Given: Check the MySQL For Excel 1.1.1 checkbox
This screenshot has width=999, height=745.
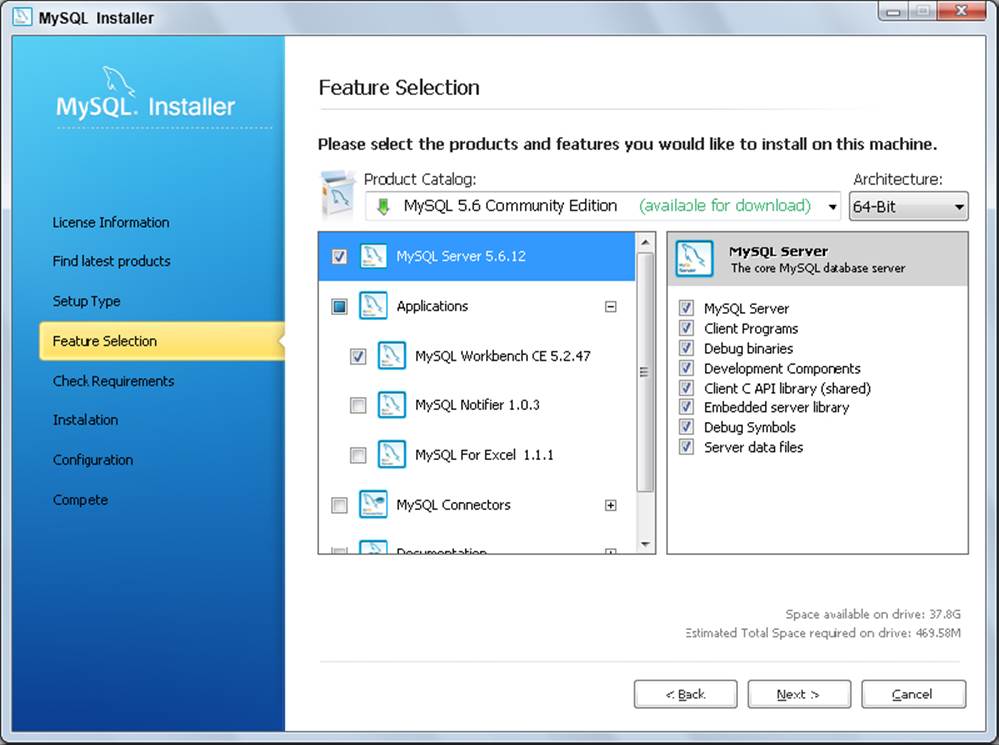Looking at the screenshot, I should (x=358, y=455).
